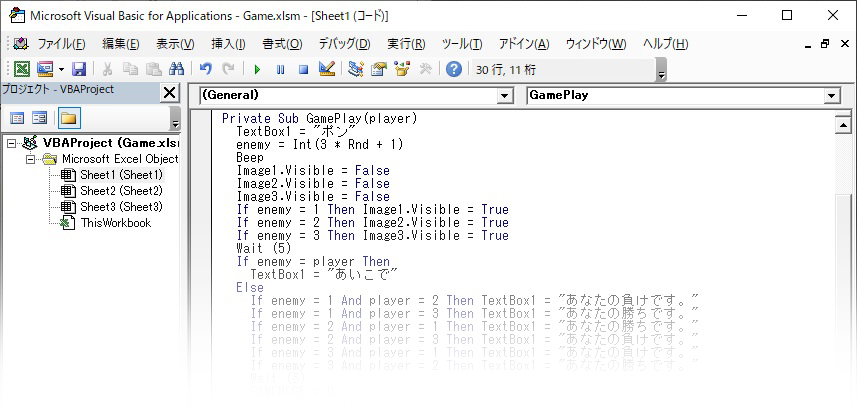Open the 実行(R) menu
This screenshot has height=410, width=857.
coord(406,44)
